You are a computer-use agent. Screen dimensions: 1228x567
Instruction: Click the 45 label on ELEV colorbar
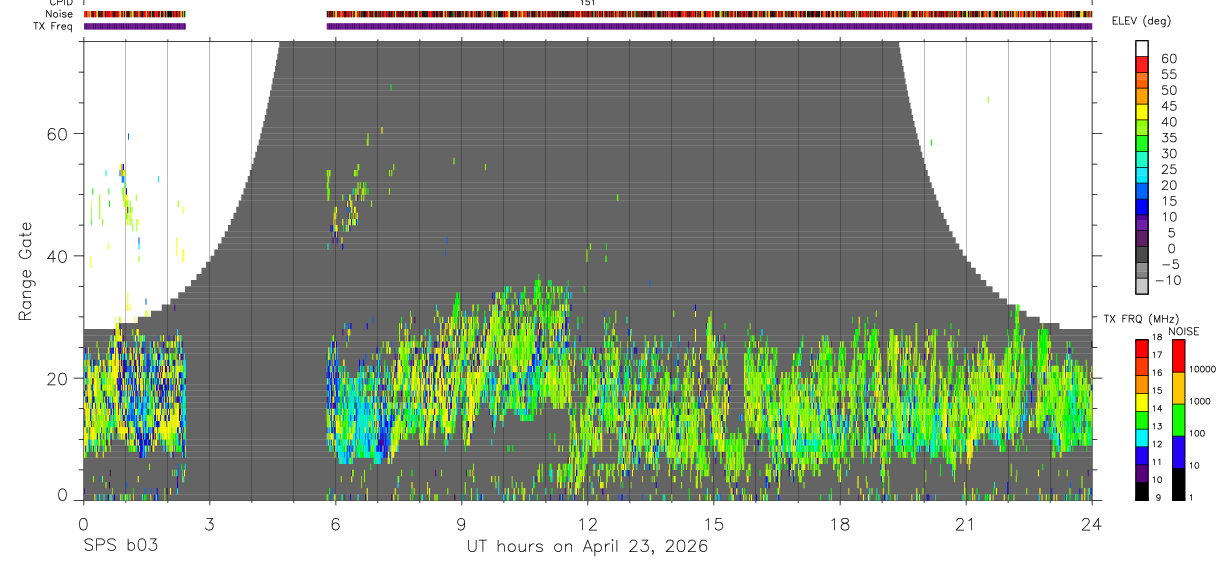(1167, 106)
